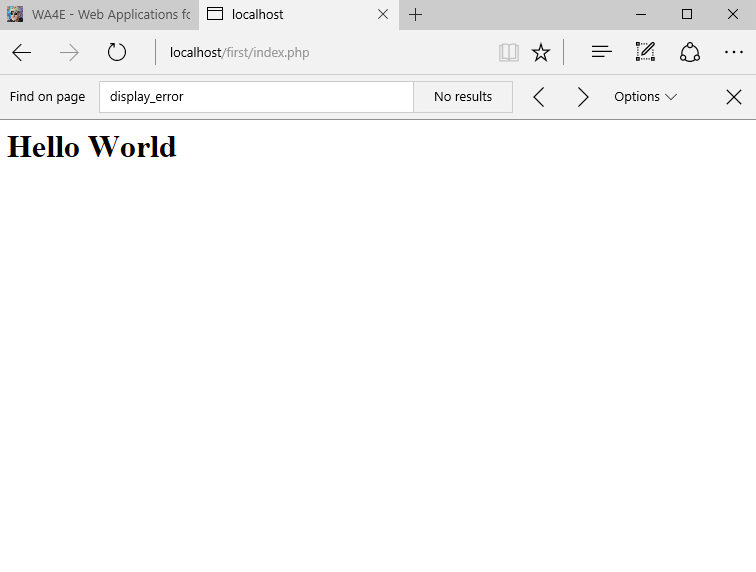
Task: Refresh the localhost page
Action: tap(117, 52)
